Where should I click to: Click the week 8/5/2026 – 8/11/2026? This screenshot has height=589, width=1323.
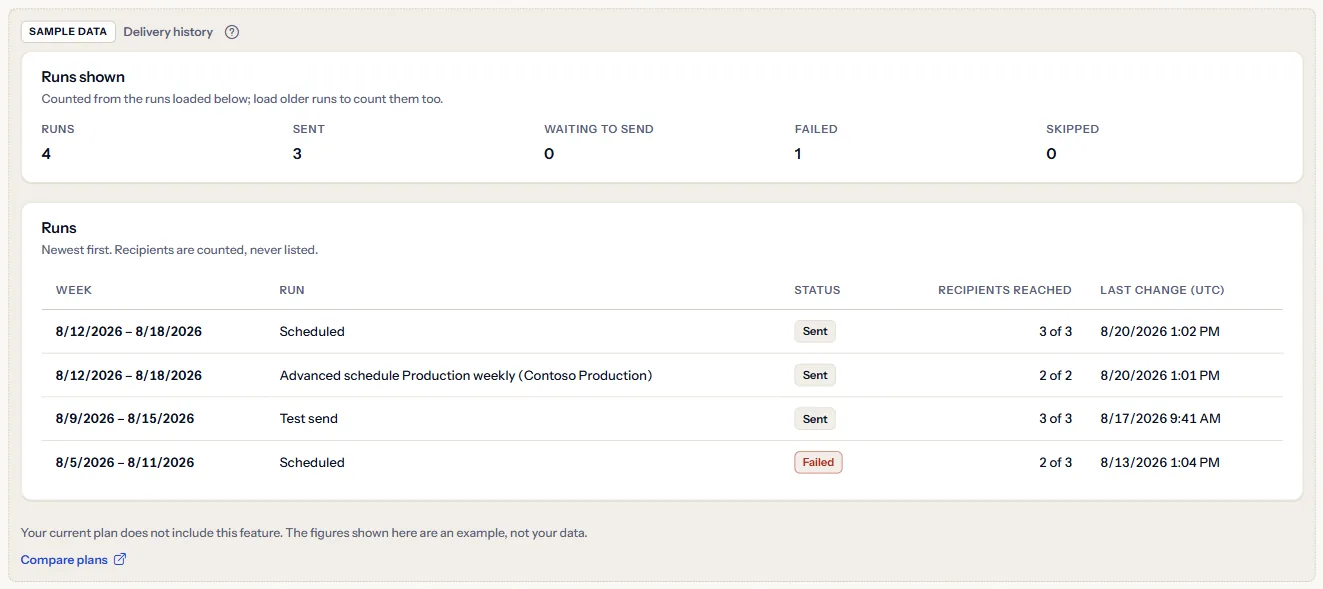point(125,462)
